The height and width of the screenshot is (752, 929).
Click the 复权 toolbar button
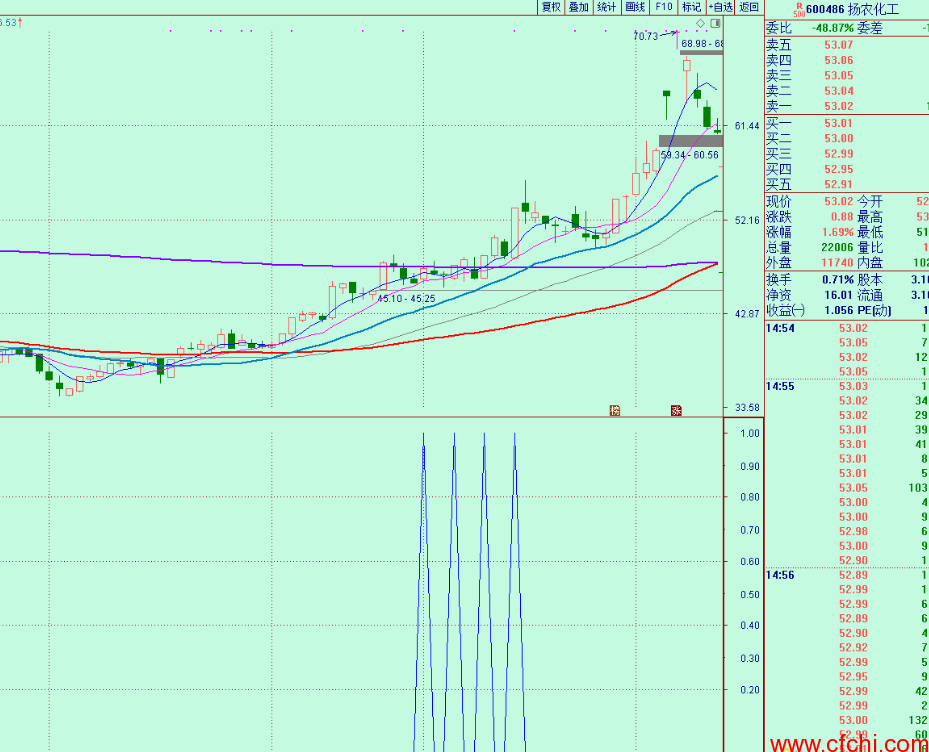click(x=551, y=7)
